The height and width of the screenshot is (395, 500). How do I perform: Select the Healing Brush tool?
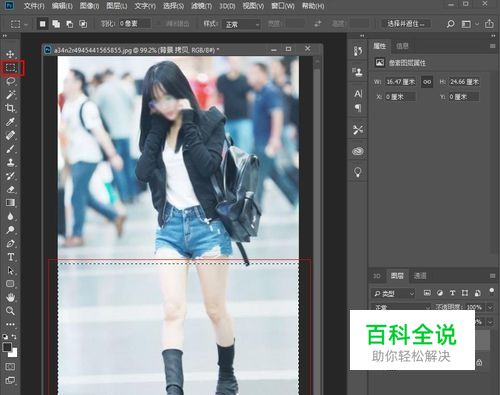tap(10, 135)
